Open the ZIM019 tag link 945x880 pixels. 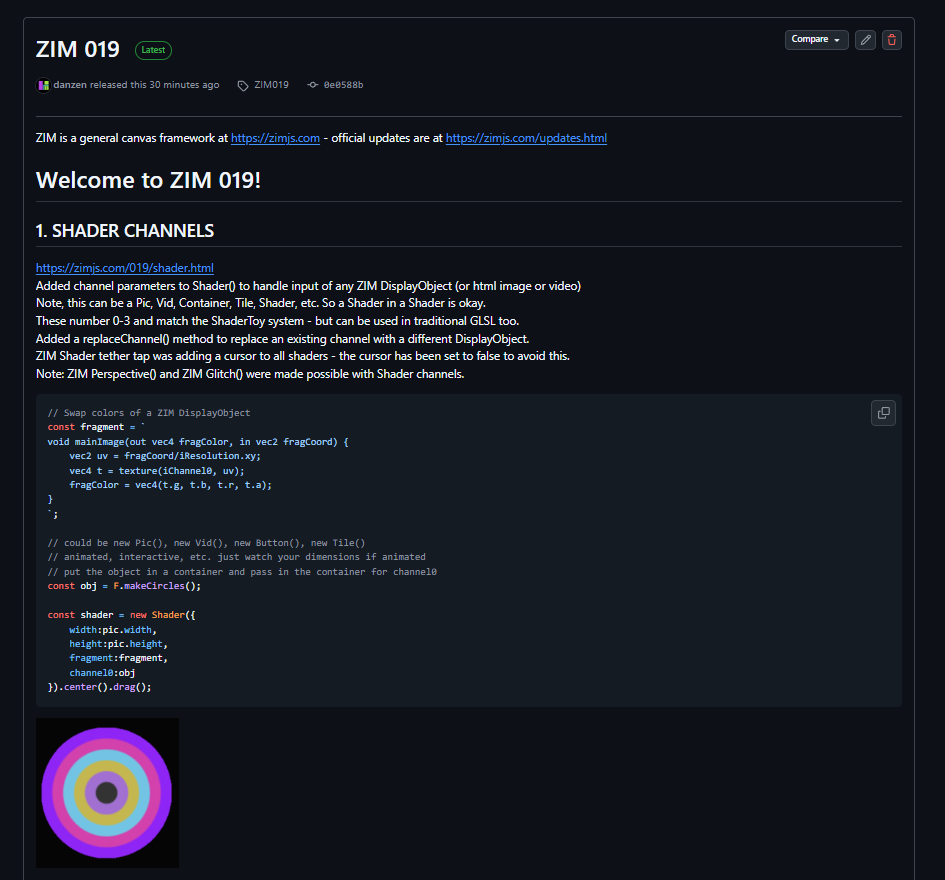coord(271,85)
